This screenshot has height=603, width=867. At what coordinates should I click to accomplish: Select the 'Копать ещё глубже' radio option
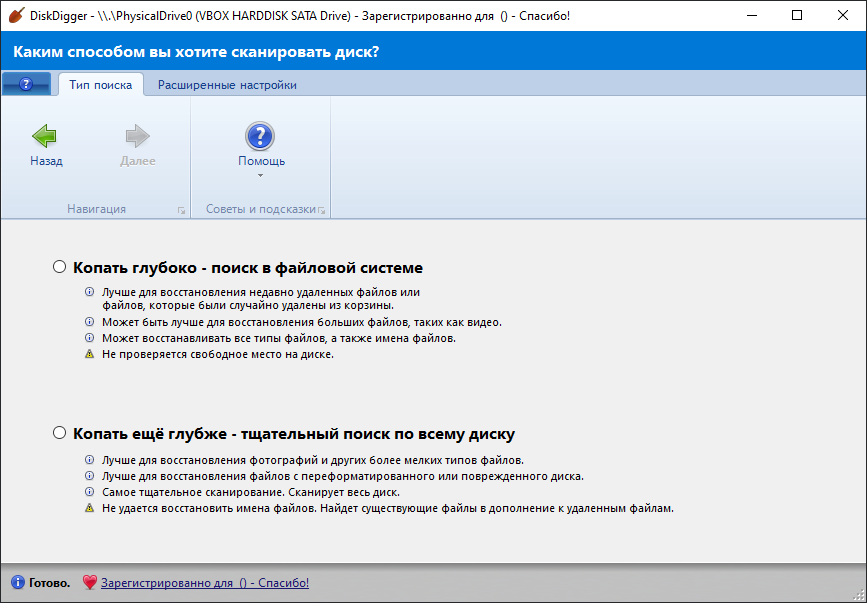pyautogui.click(x=60, y=434)
